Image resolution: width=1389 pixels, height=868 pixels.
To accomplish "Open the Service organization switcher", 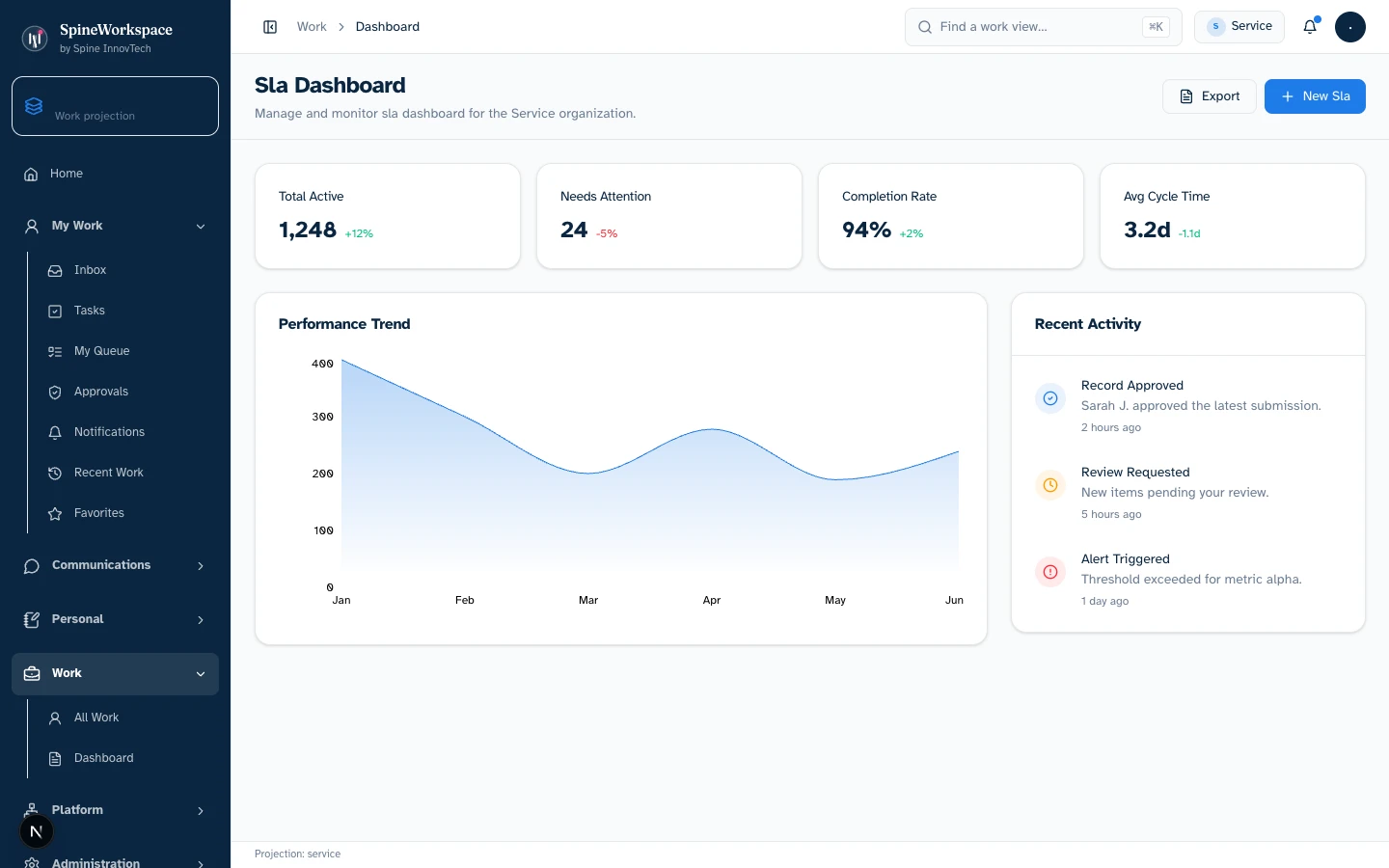I will 1239,27.
